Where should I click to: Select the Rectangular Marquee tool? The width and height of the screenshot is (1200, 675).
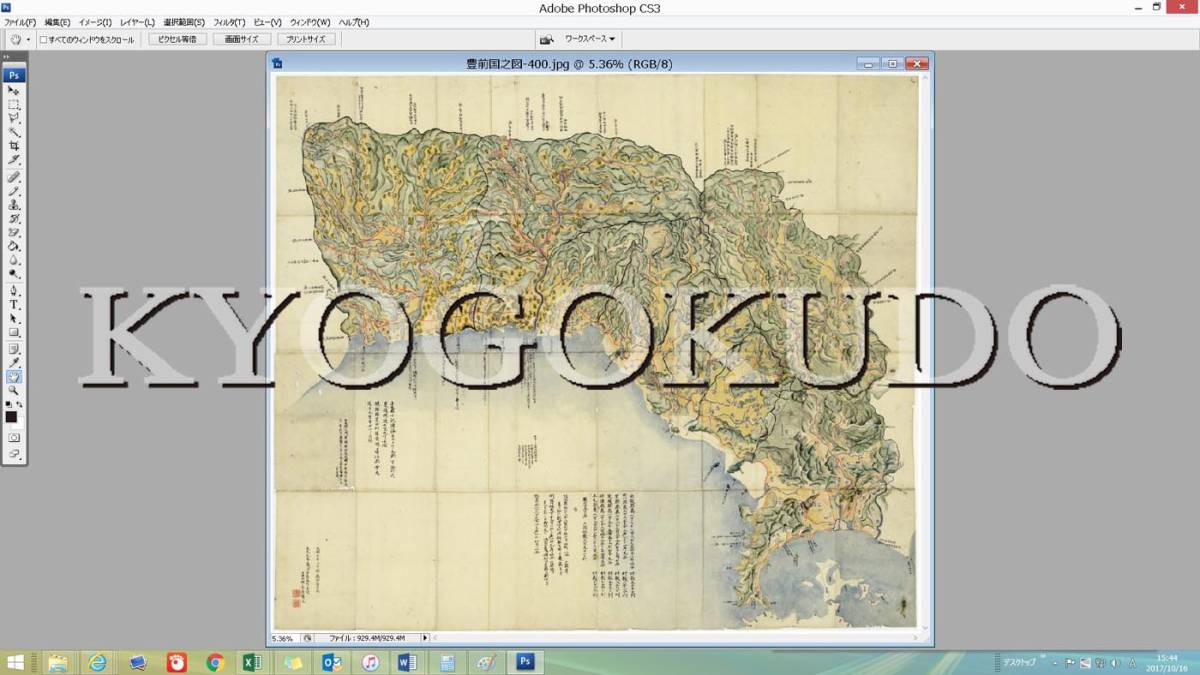pyautogui.click(x=14, y=104)
